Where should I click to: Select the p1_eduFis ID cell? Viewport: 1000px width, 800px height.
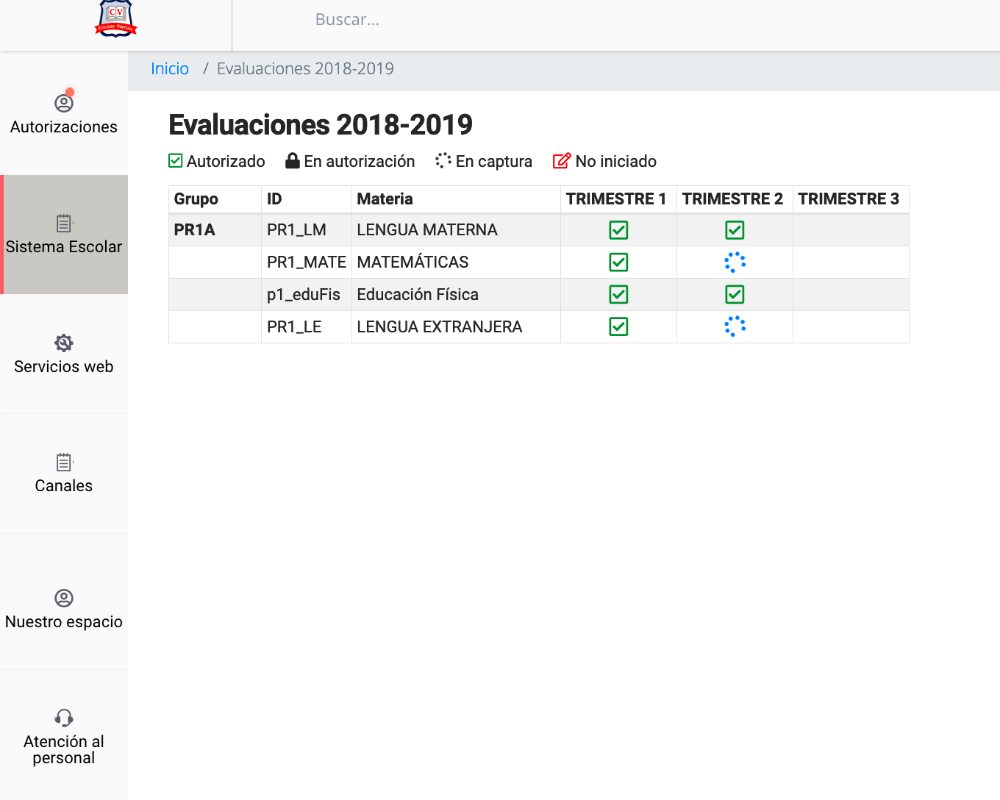[x=306, y=295]
